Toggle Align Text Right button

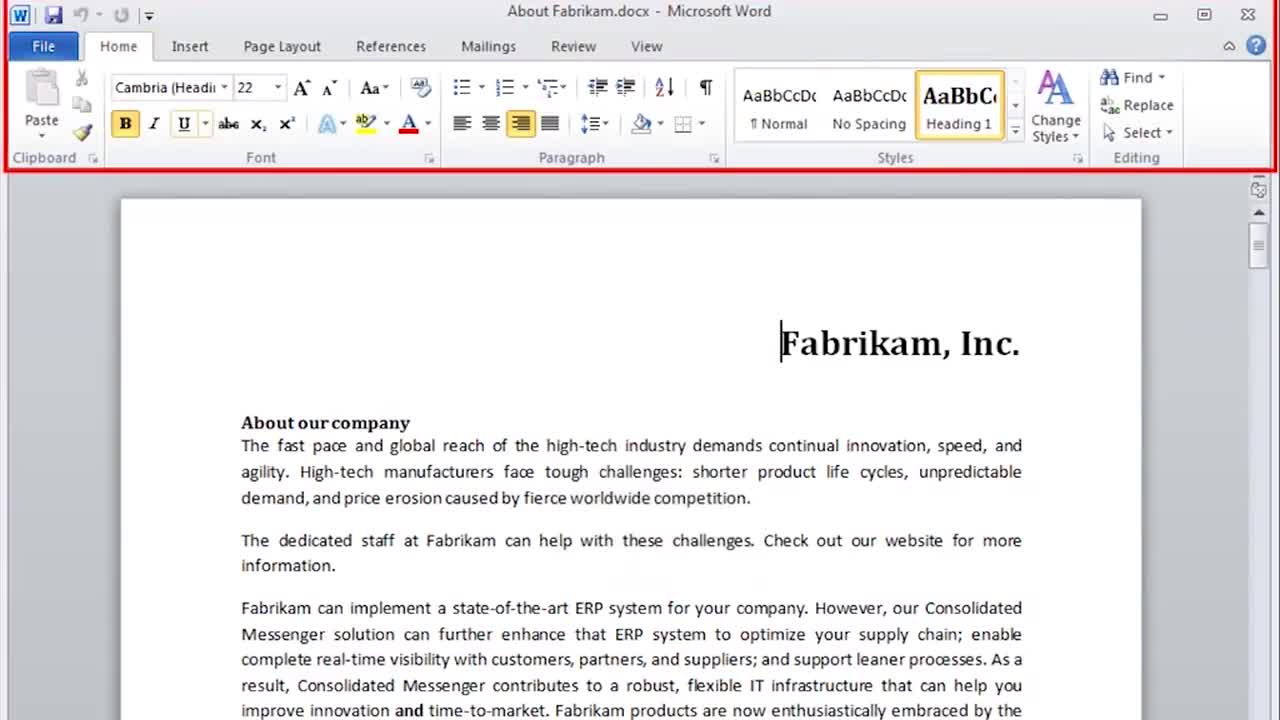521,124
